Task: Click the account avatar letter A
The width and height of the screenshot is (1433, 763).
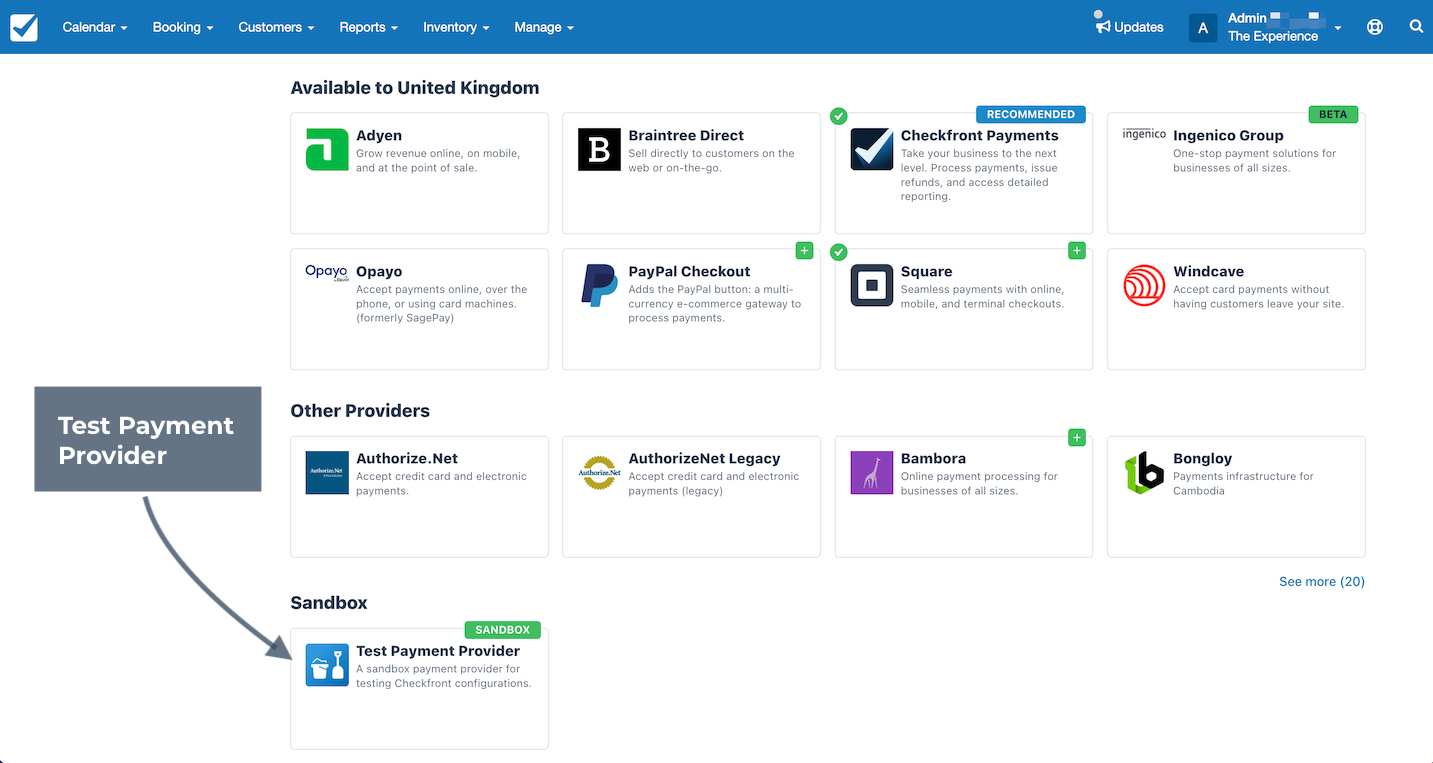Action: coord(1202,28)
